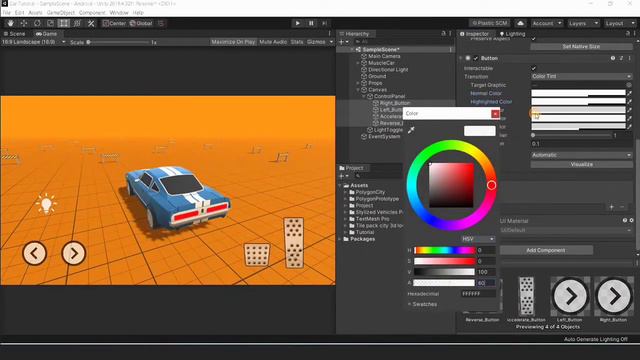Click Set Native Size button
The width and height of the screenshot is (640, 360).
click(581, 47)
